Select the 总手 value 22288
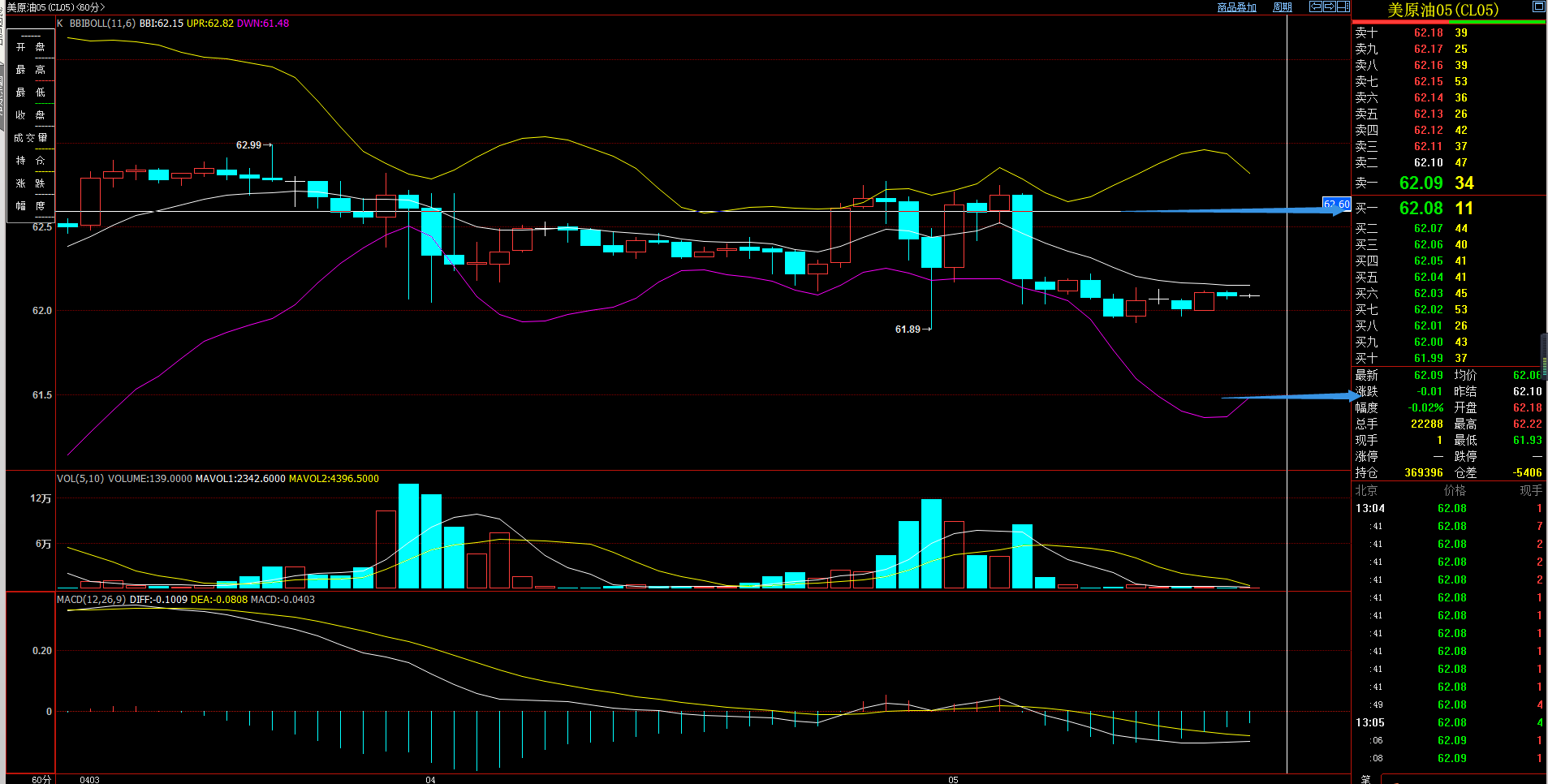The height and width of the screenshot is (784, 1548). [x=1427, y=424]
